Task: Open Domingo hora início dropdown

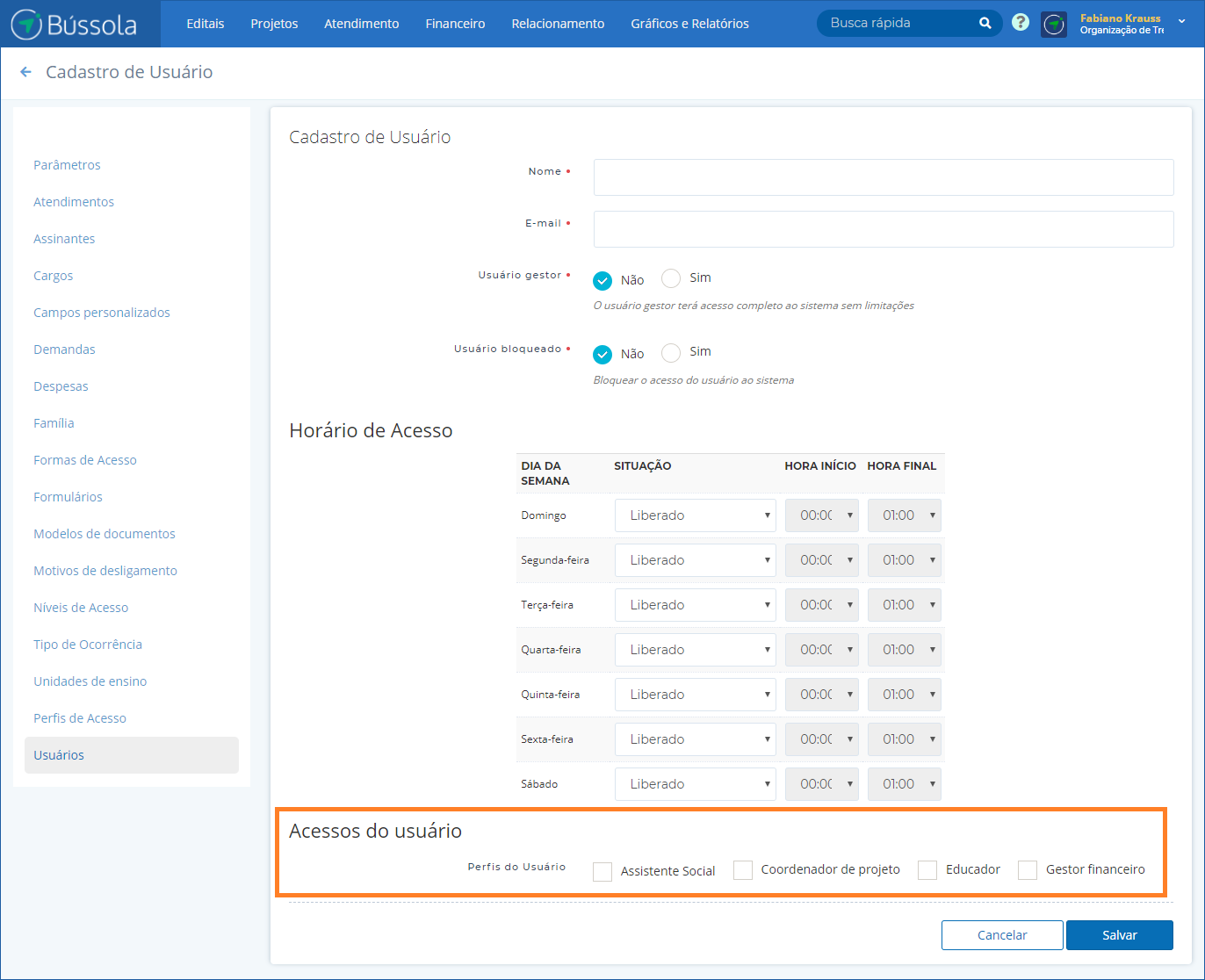Action: 822,515
